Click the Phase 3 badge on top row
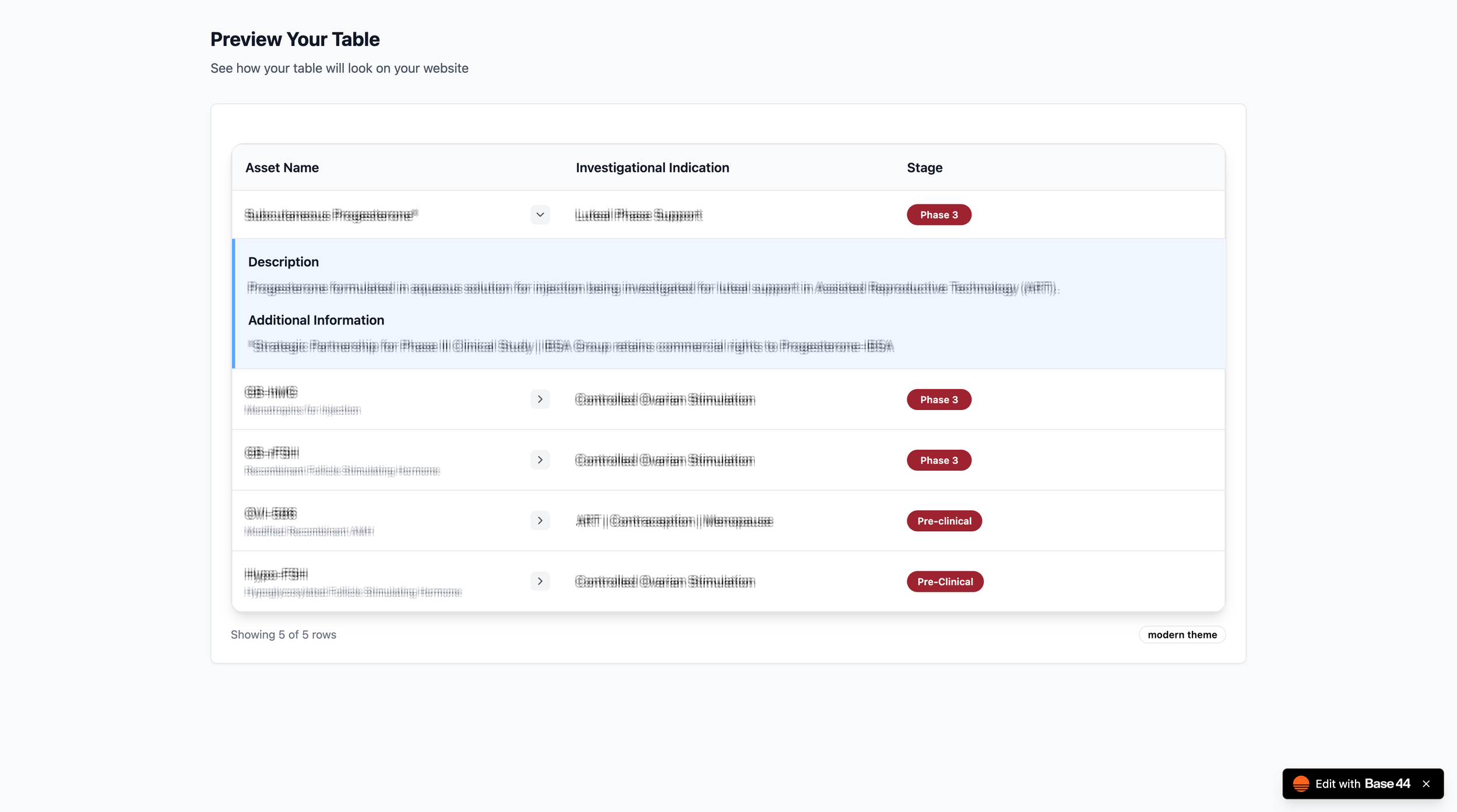The image size is (1457, 812). tap(938, 214)
